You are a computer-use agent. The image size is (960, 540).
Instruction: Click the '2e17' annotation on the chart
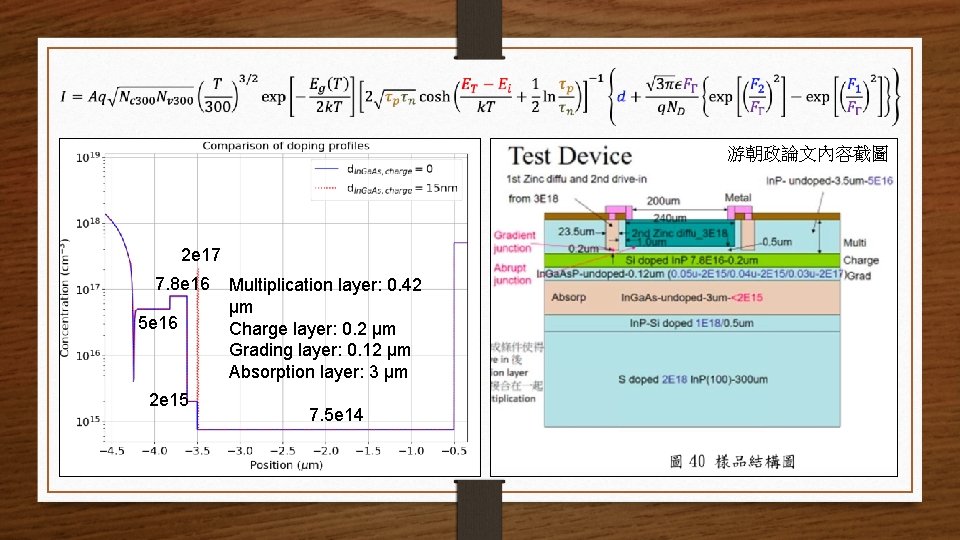click(x=201, y=255)
